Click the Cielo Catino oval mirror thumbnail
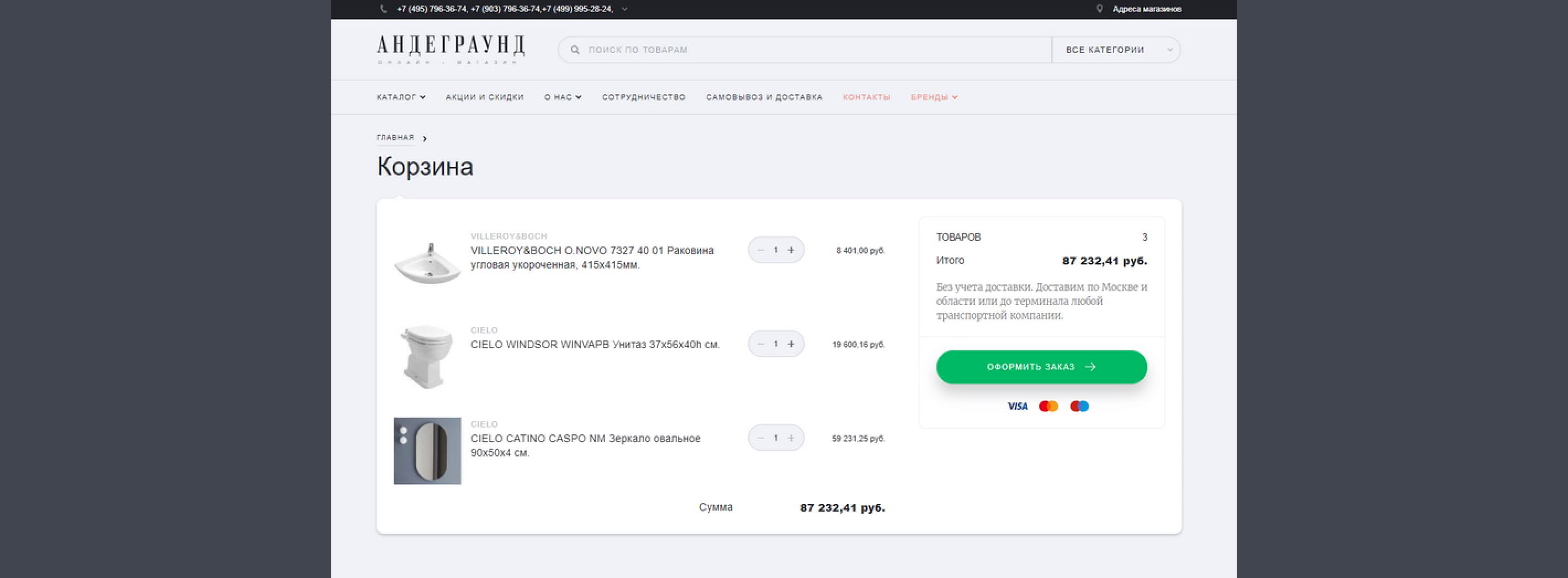The width and height of the screenshot is (1568, 578). pyautogui.click(x=427, y=451)
